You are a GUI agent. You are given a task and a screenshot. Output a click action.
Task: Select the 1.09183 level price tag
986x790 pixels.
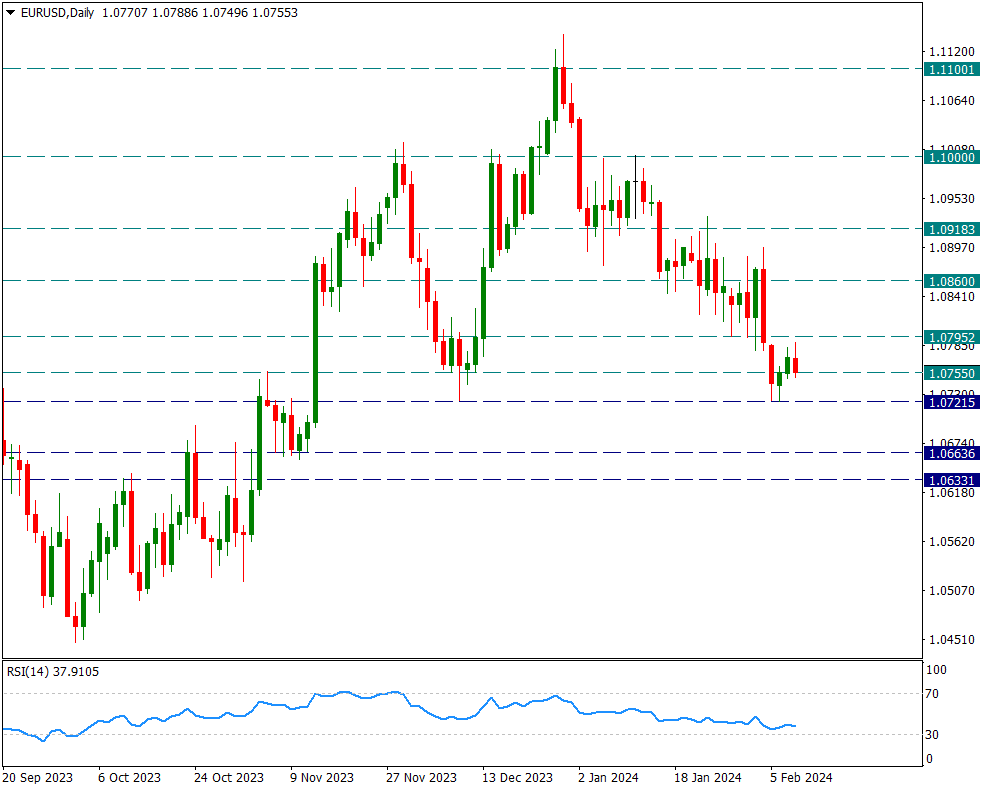951,230
